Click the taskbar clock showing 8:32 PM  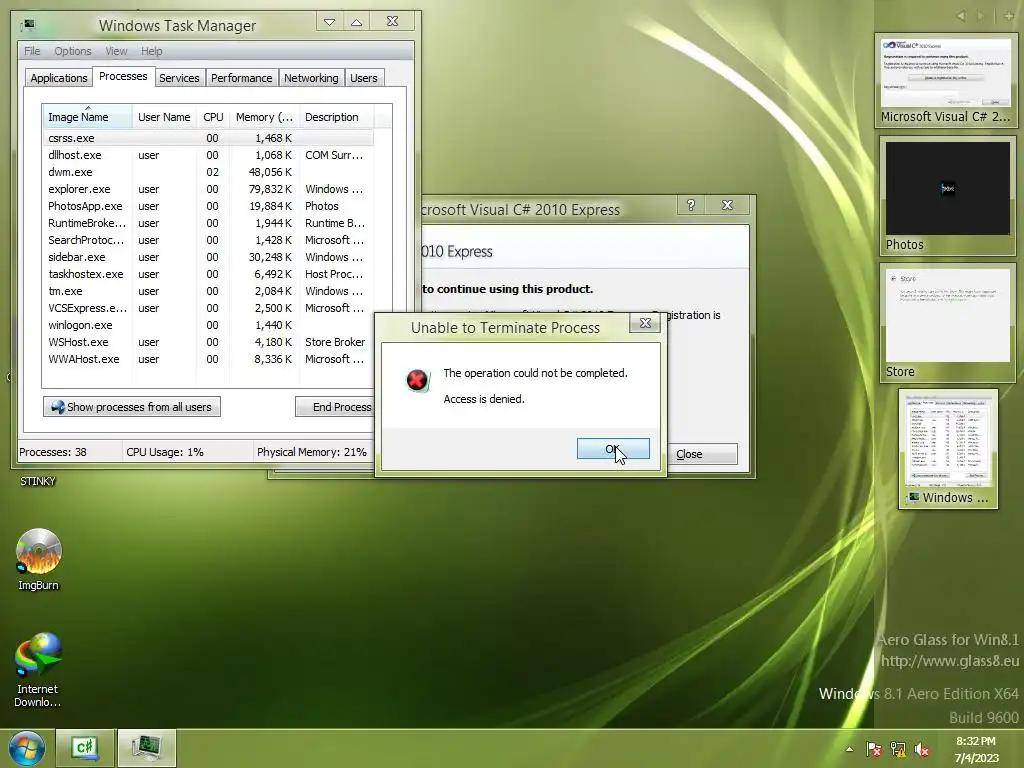point(976,749)
